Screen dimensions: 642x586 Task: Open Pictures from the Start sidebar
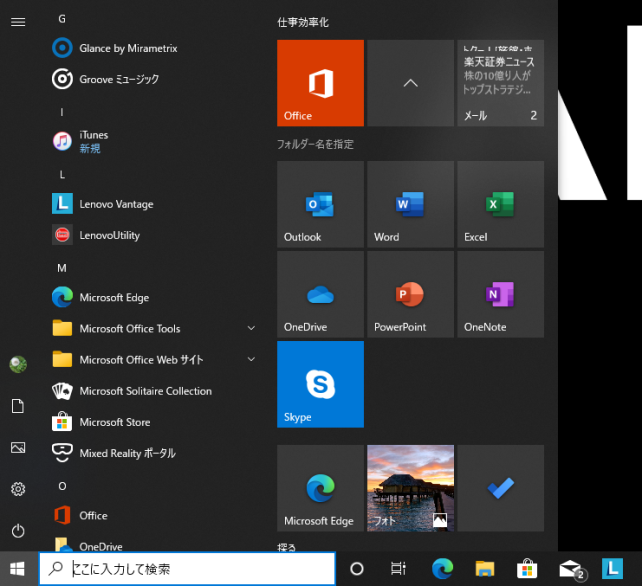(x=18, y=447)
